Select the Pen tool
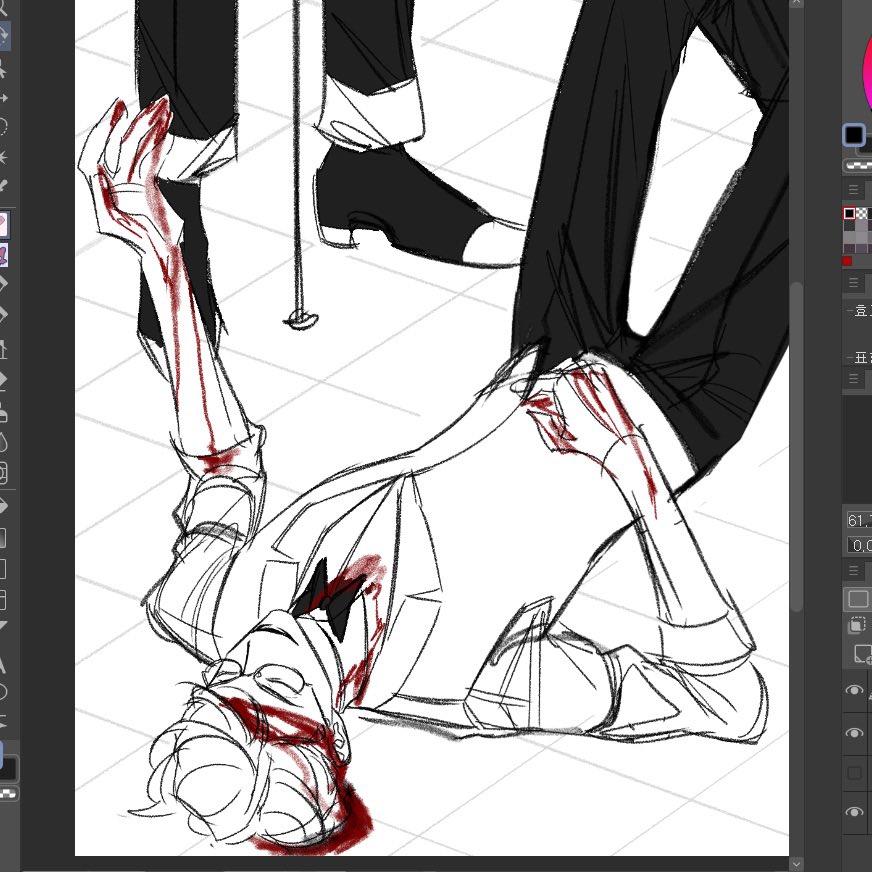 (3, 285)
